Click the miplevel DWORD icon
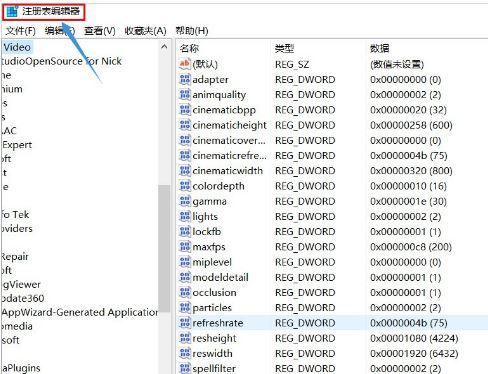 pyautogui.click(x=185, y=262)
